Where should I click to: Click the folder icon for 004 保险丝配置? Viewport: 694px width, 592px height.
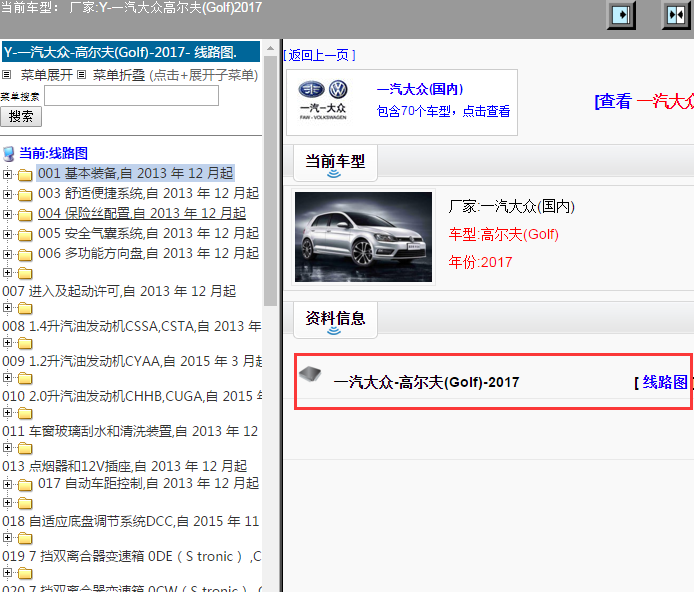[x=25, y=215]
